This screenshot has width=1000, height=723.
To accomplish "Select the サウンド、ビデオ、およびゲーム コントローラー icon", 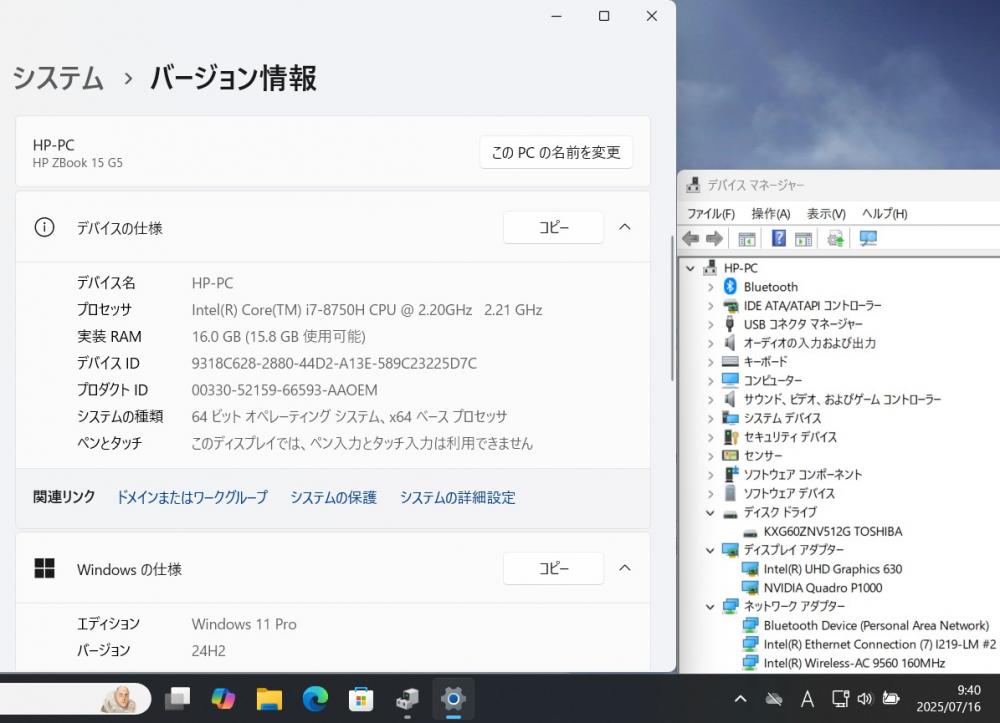I will tap(730, 399).
